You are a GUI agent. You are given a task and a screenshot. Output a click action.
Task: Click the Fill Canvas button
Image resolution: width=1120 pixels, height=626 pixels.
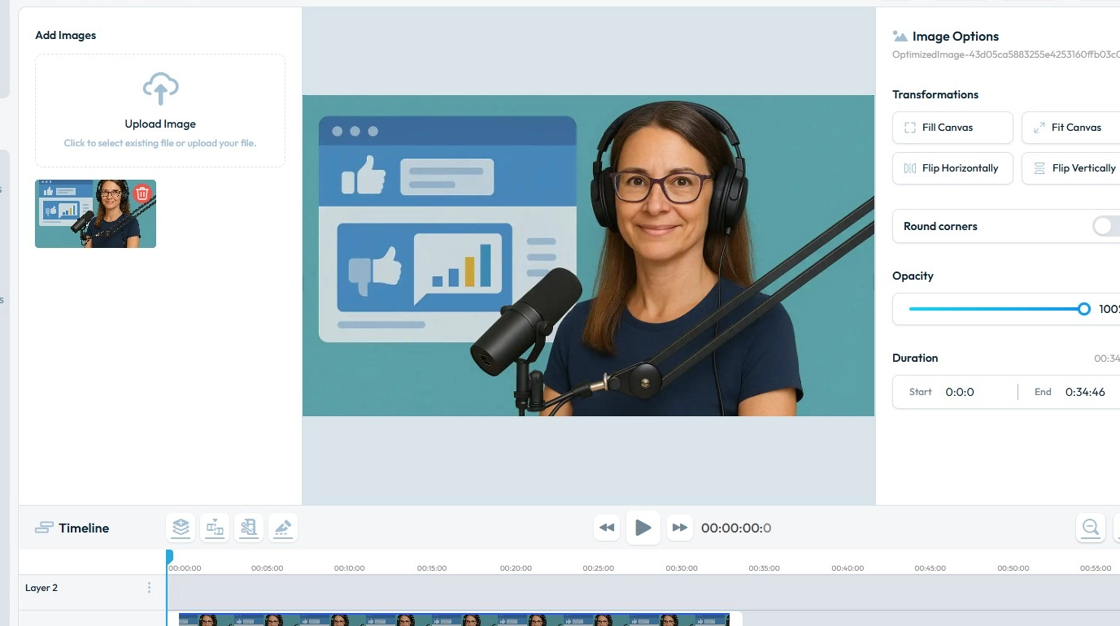tap(952, 127)
